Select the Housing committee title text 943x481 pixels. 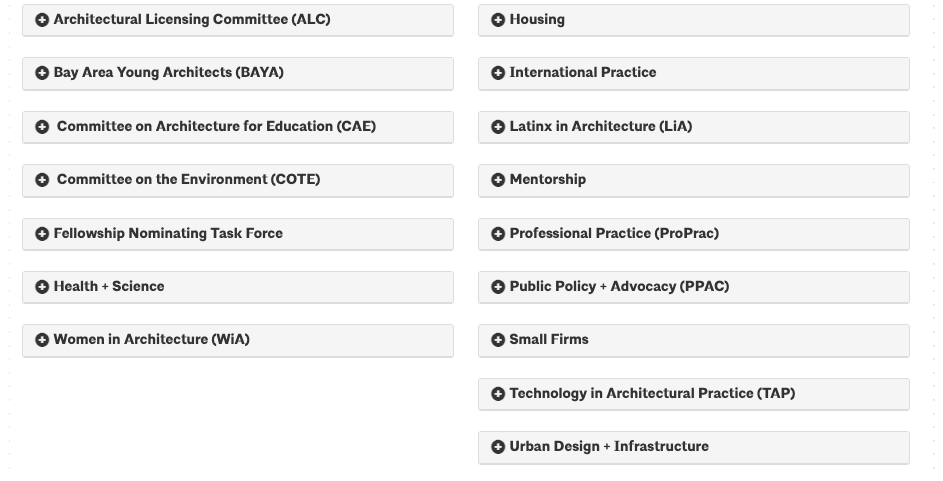(537, 20)
